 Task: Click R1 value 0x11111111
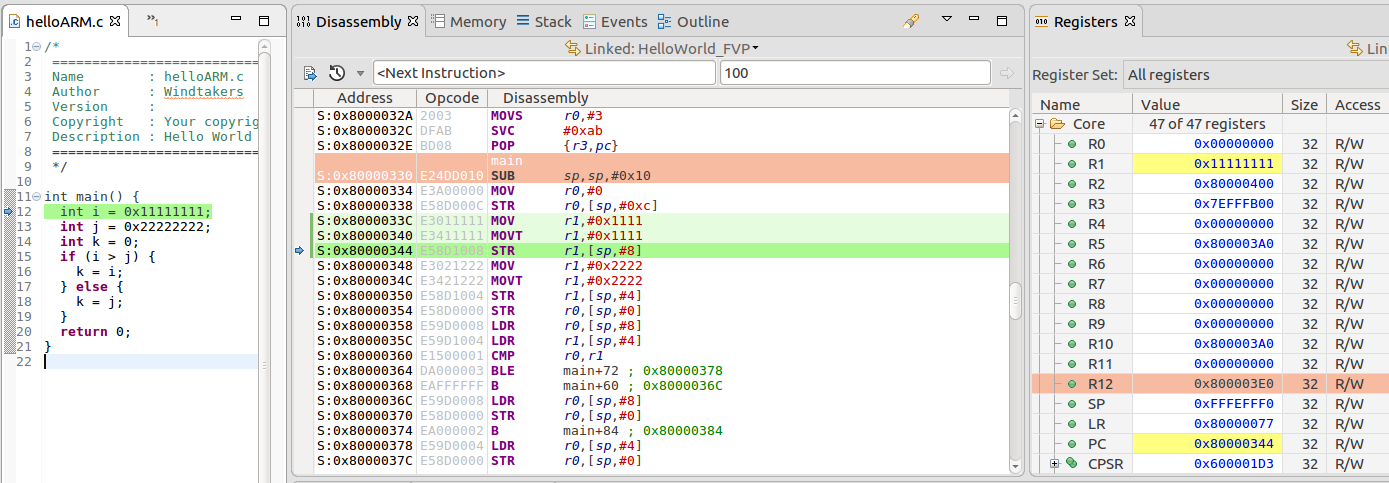tap(1233, 164)
